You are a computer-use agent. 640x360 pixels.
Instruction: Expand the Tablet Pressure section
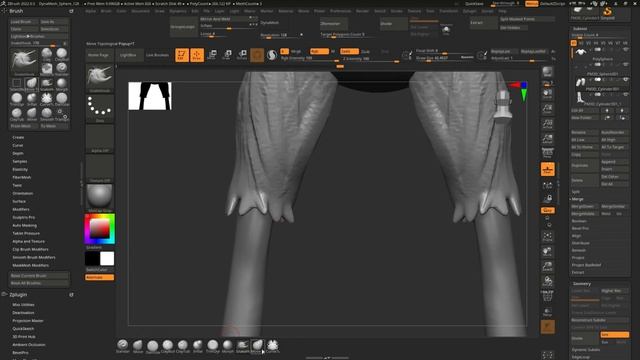tap(26, 233)
